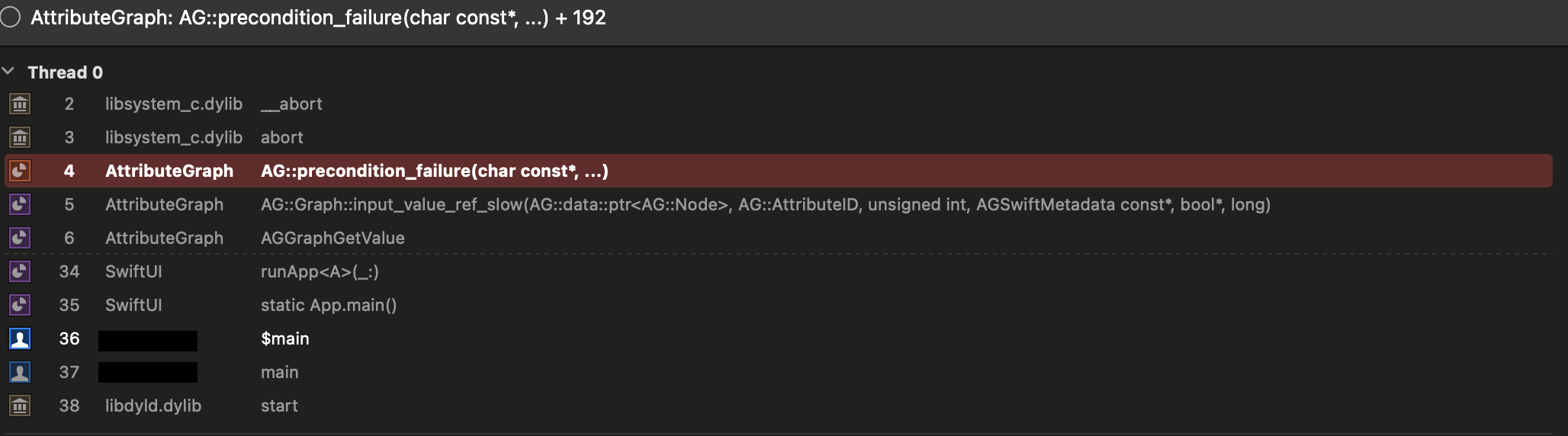Click the library icon on frame 3 abort
Viewport: 1568px width, 436px height.
(20, 137)
